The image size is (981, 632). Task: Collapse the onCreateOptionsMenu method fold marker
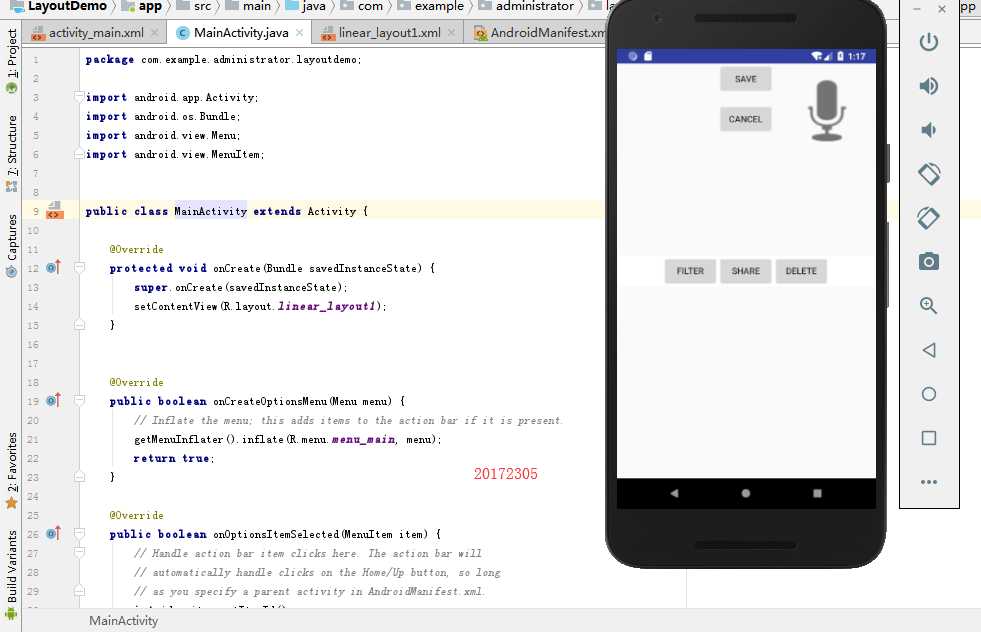[79, 400]
